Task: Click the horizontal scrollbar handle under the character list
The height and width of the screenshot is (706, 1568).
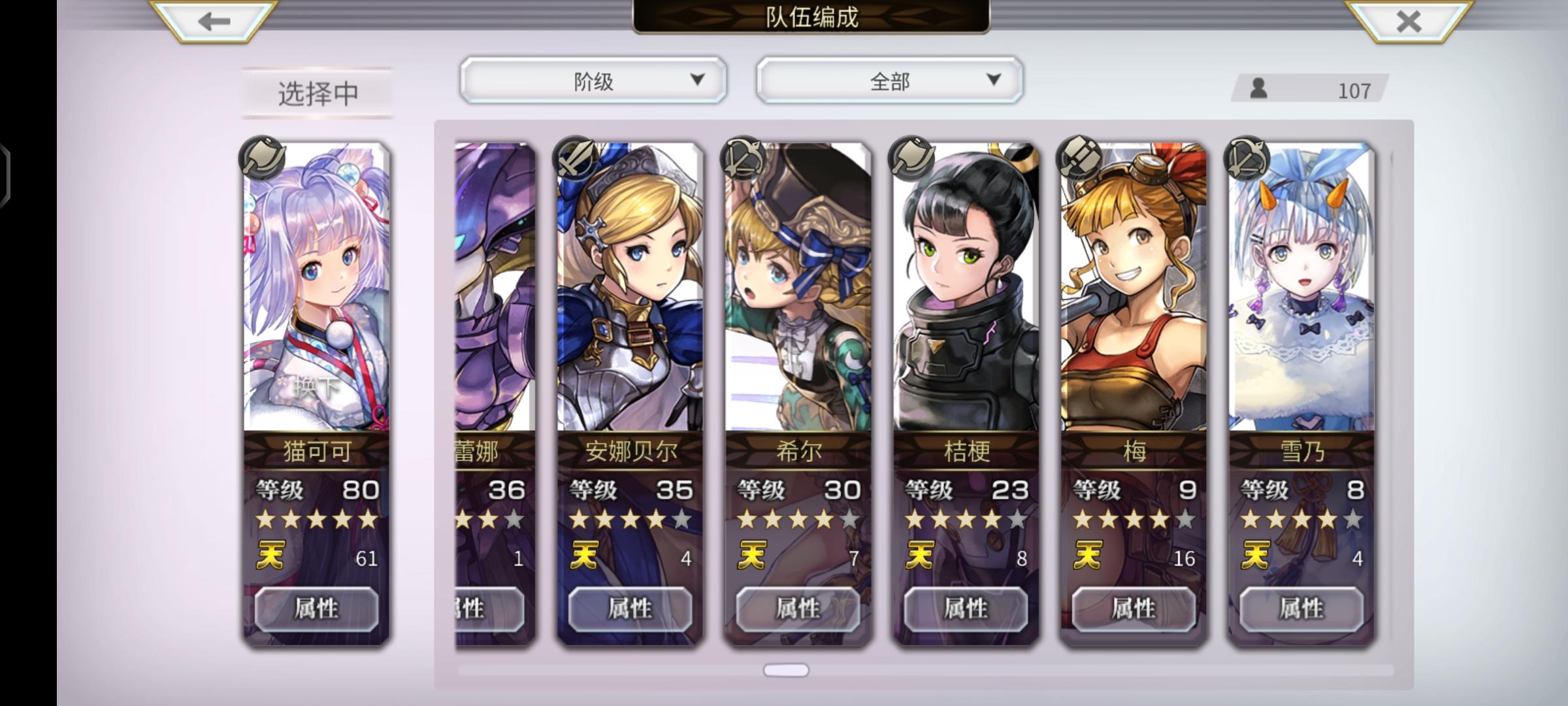Action: point(786,670)
